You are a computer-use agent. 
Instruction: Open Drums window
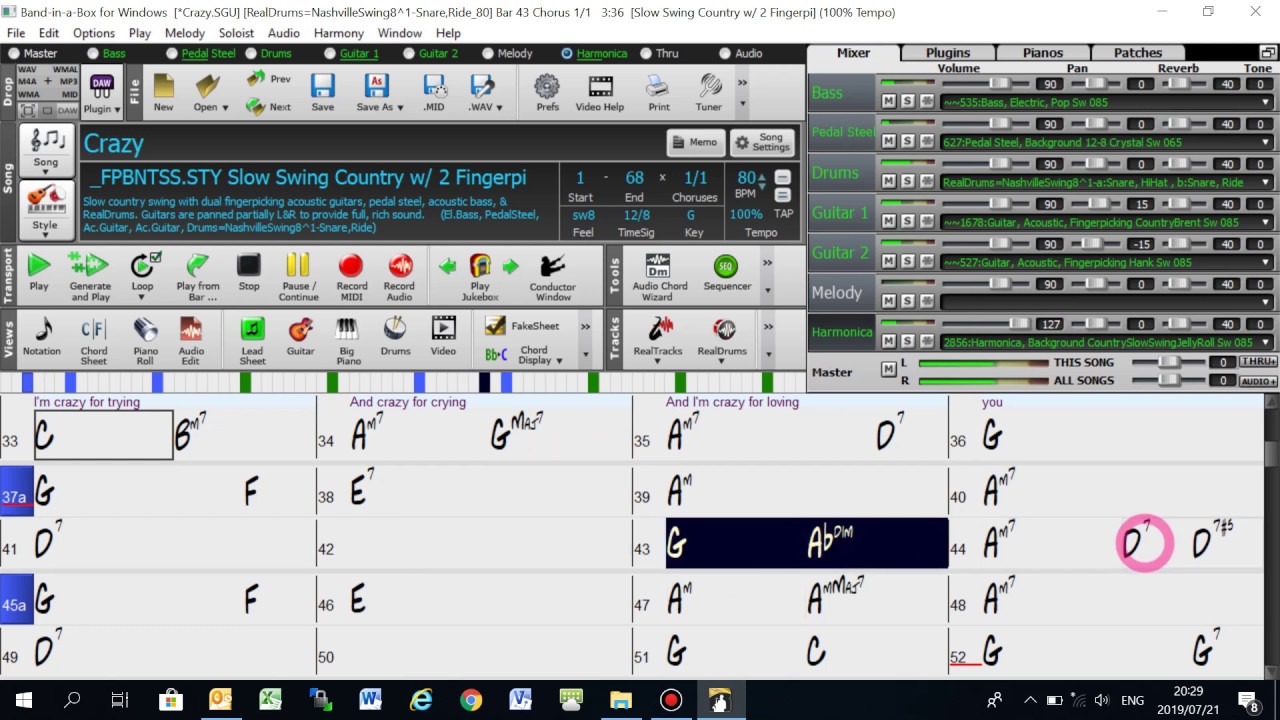coord(395,336)
